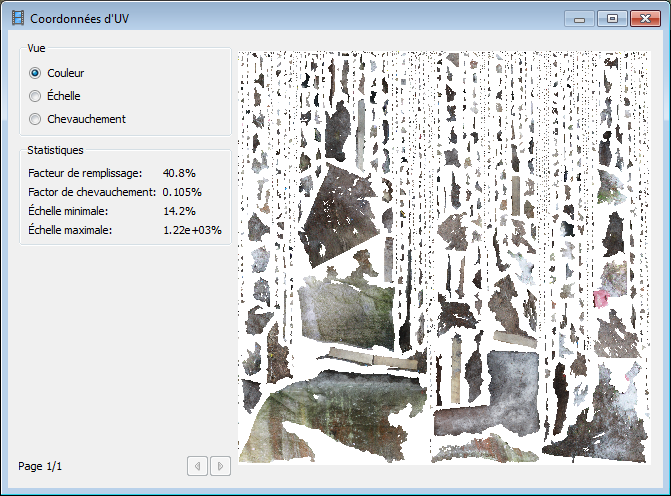Image resolution: width=671 pixels, height=496 pixels.
Task: Click the Factor de chevauchement label
Action: pyautogui.click(x=91, y=192)
